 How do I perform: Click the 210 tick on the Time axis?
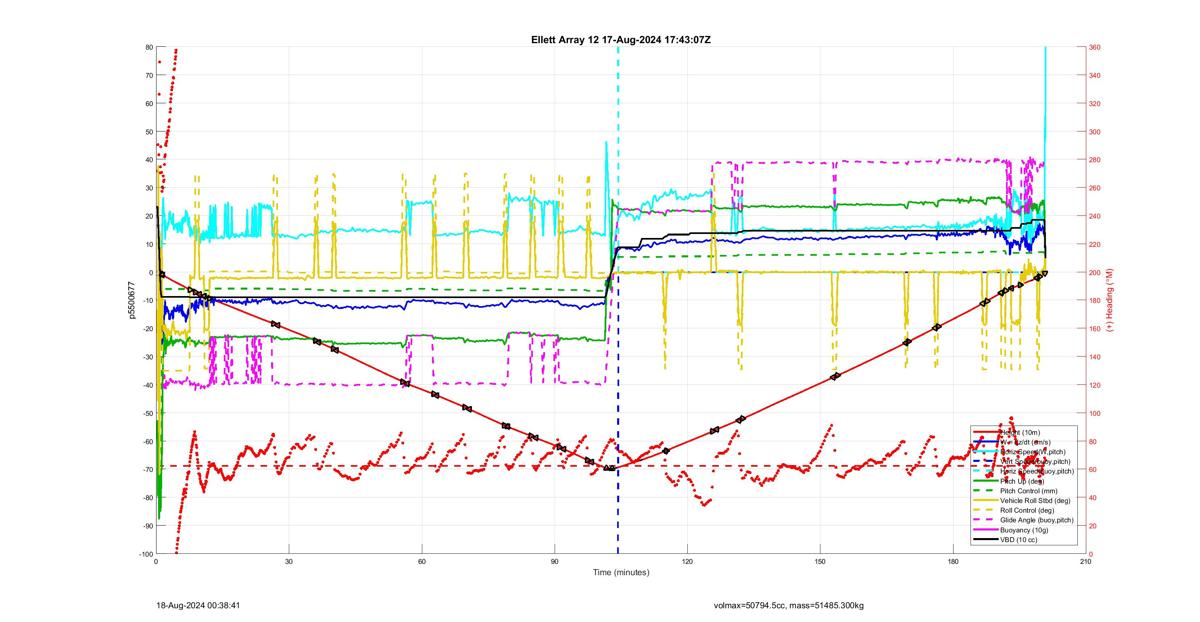click(1085, 562)
